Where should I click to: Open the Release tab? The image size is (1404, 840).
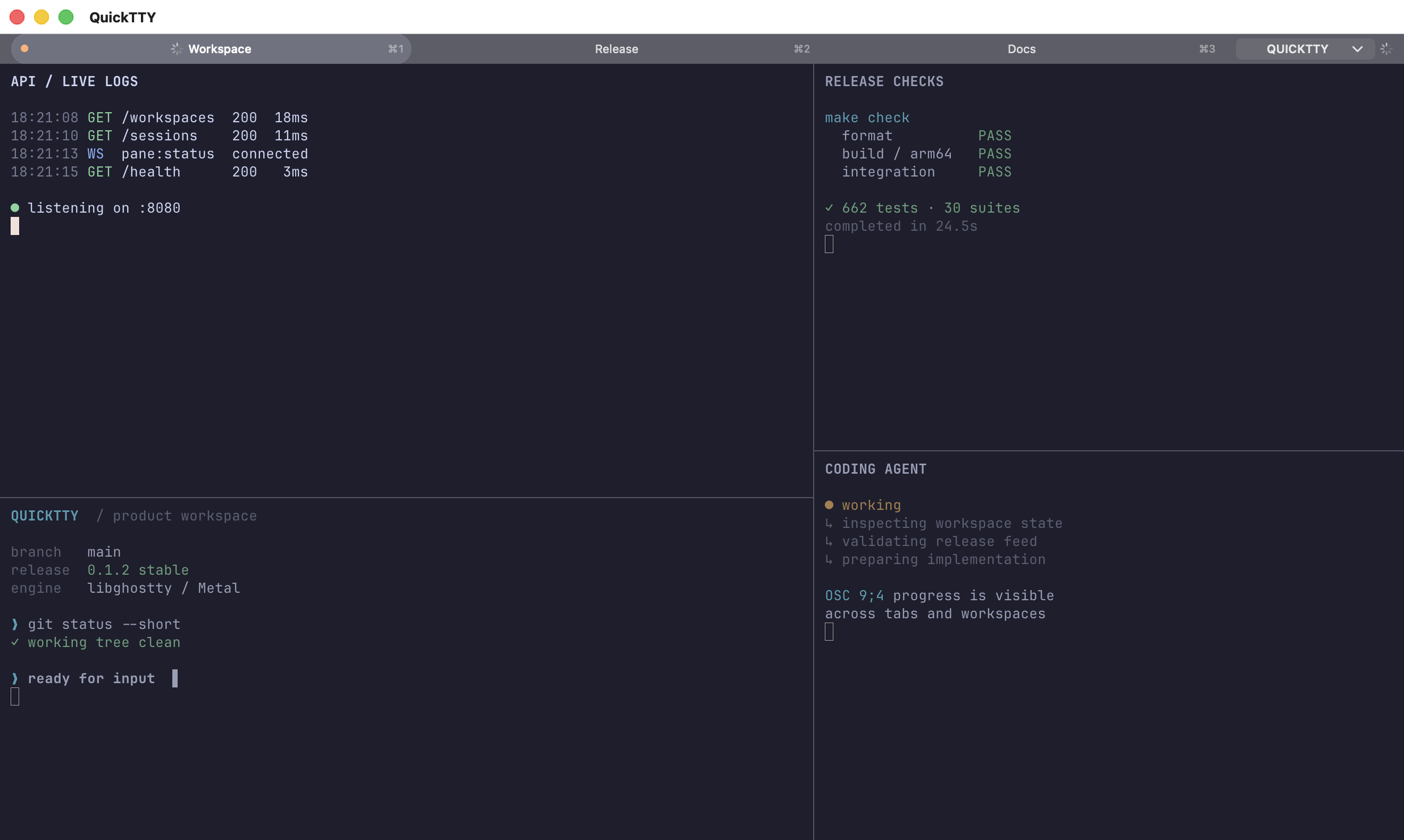pos(616,49)
